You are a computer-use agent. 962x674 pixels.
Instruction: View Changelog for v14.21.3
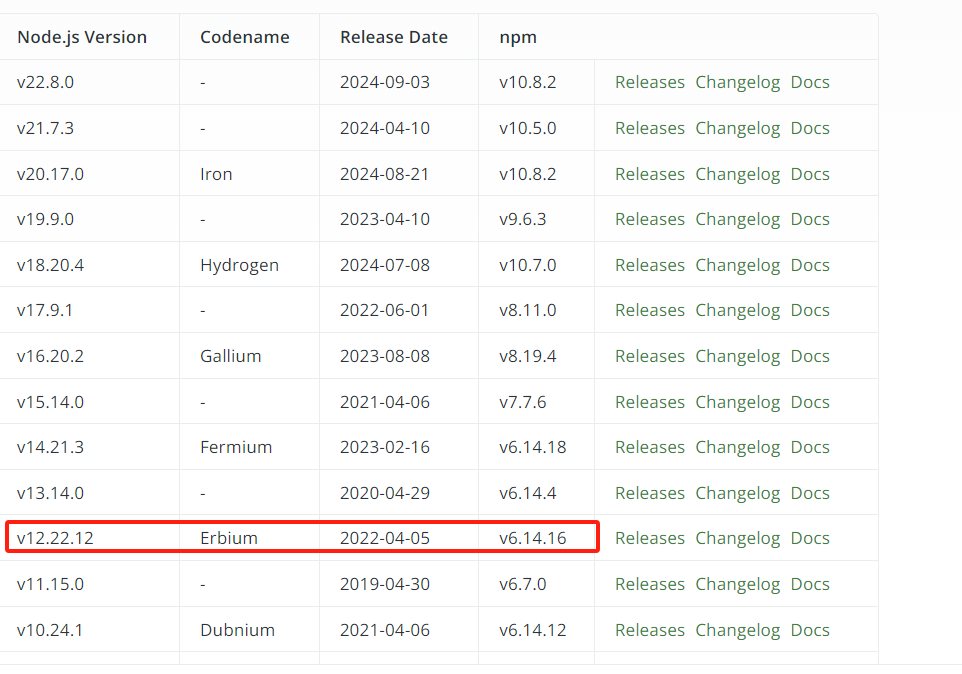click(x=737, y=447)
